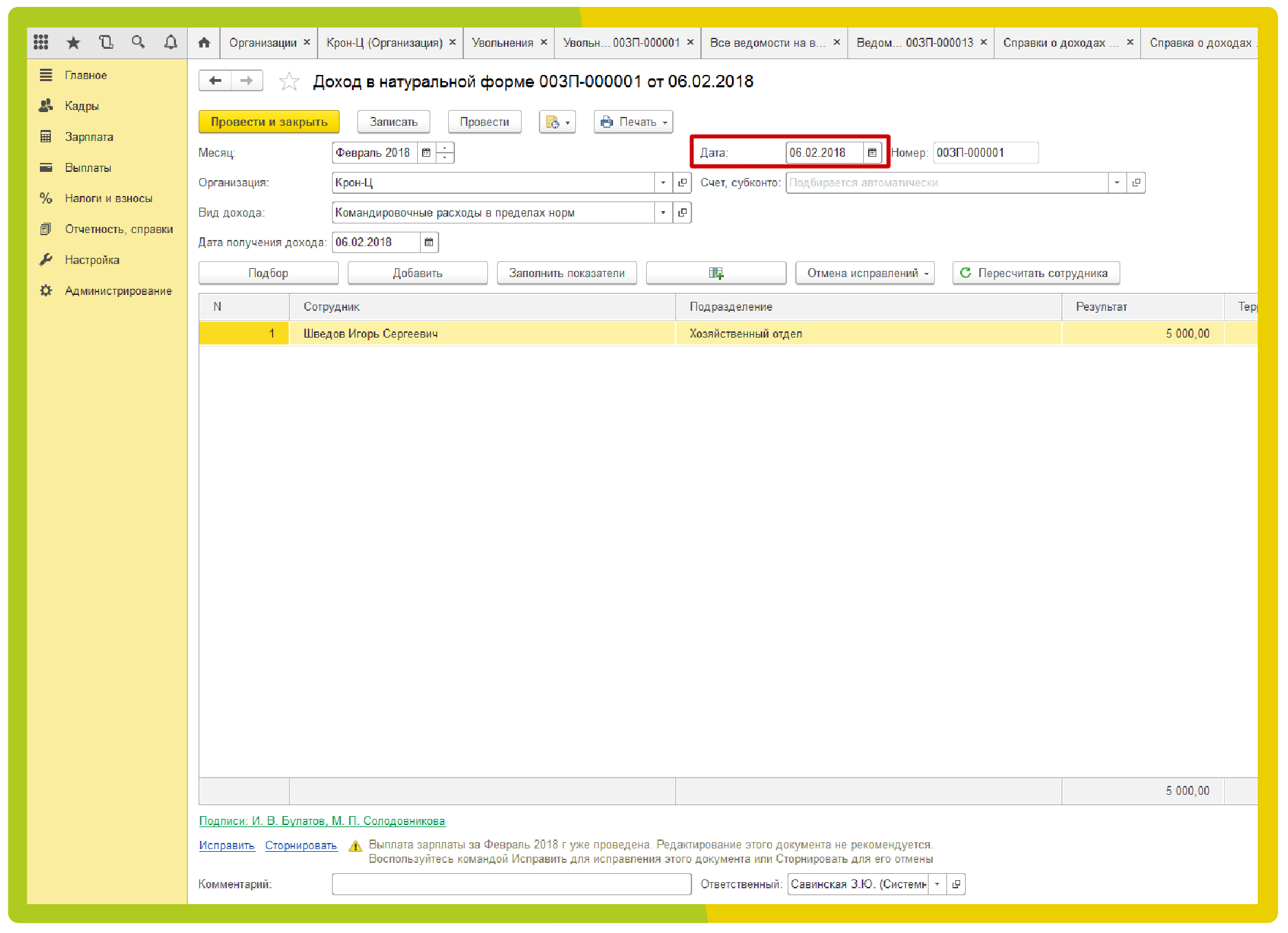Open Налоги и взносы section
Image resolution: width=1288 pixels, height=933 pixels.
coord(109,198)
